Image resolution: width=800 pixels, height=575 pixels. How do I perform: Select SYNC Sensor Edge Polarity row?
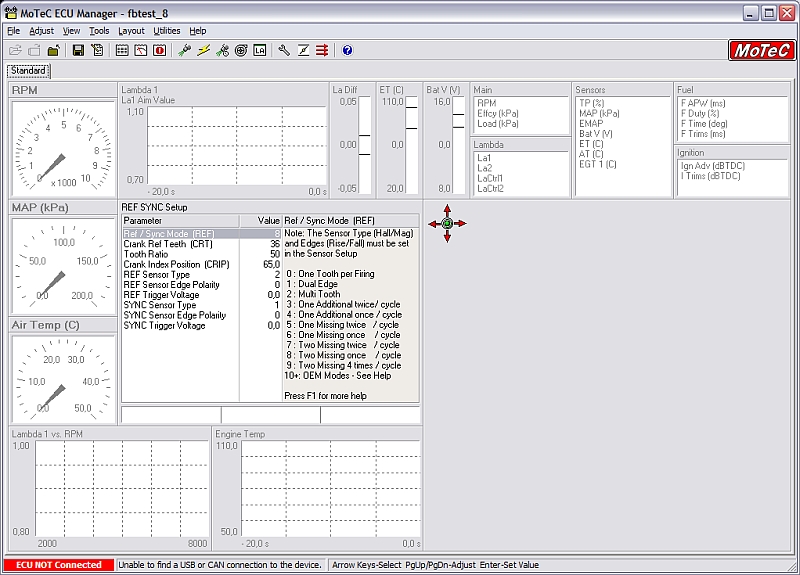202,315
